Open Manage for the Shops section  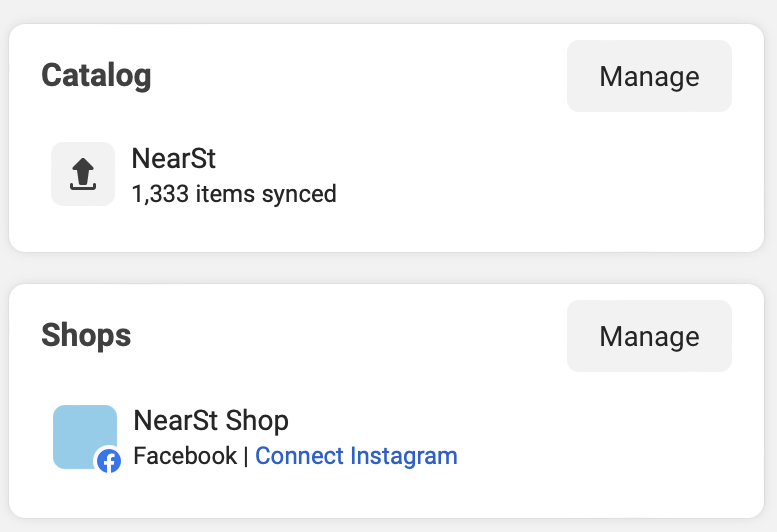649,336
